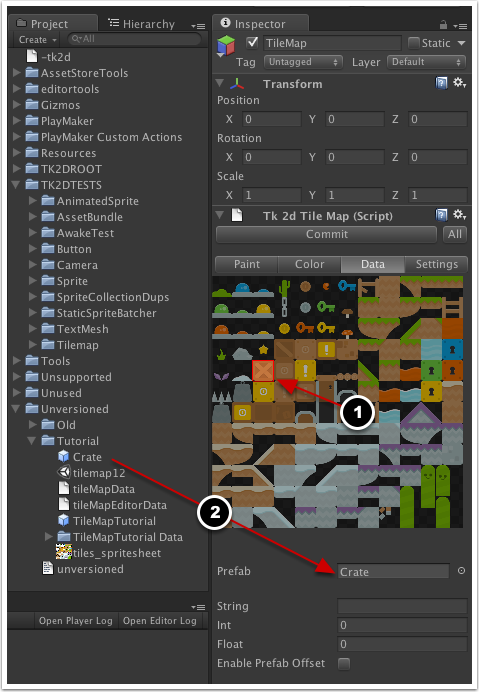Screen dimensions: 479x692
Task: Expand the AnimatedSprite folder
Action: pyautogui.click(x=33, y=200)
